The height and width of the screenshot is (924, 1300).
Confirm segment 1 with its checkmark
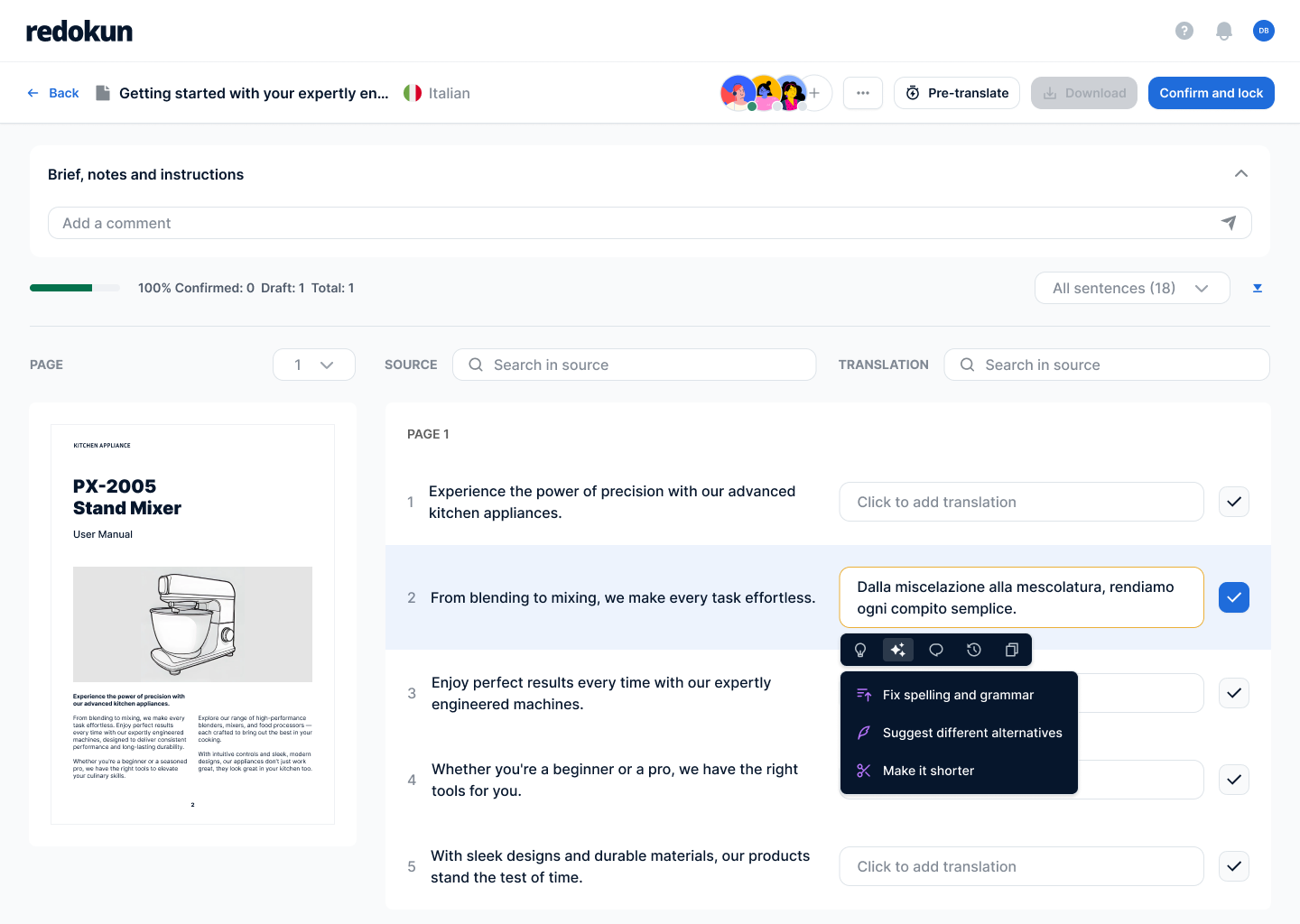pos(1233,502)
